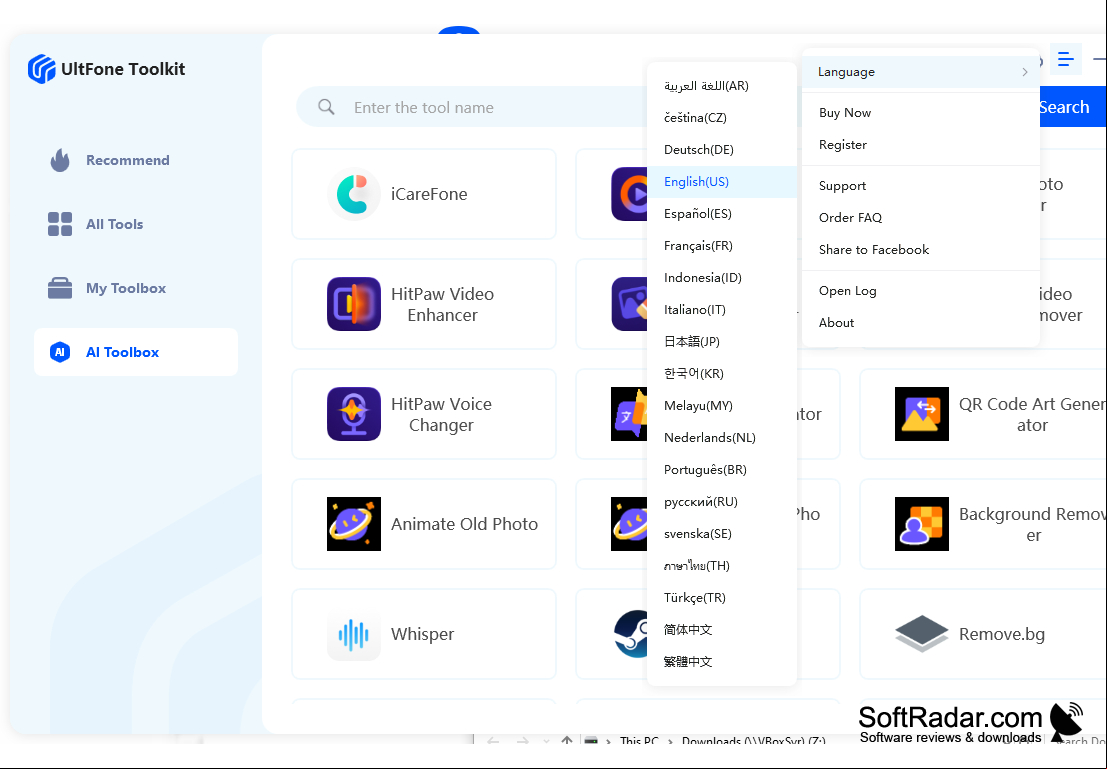Open the HitPaw Voice Changer icon
Viewport: 1107px width, 769px height.
[x=354, y=414]
